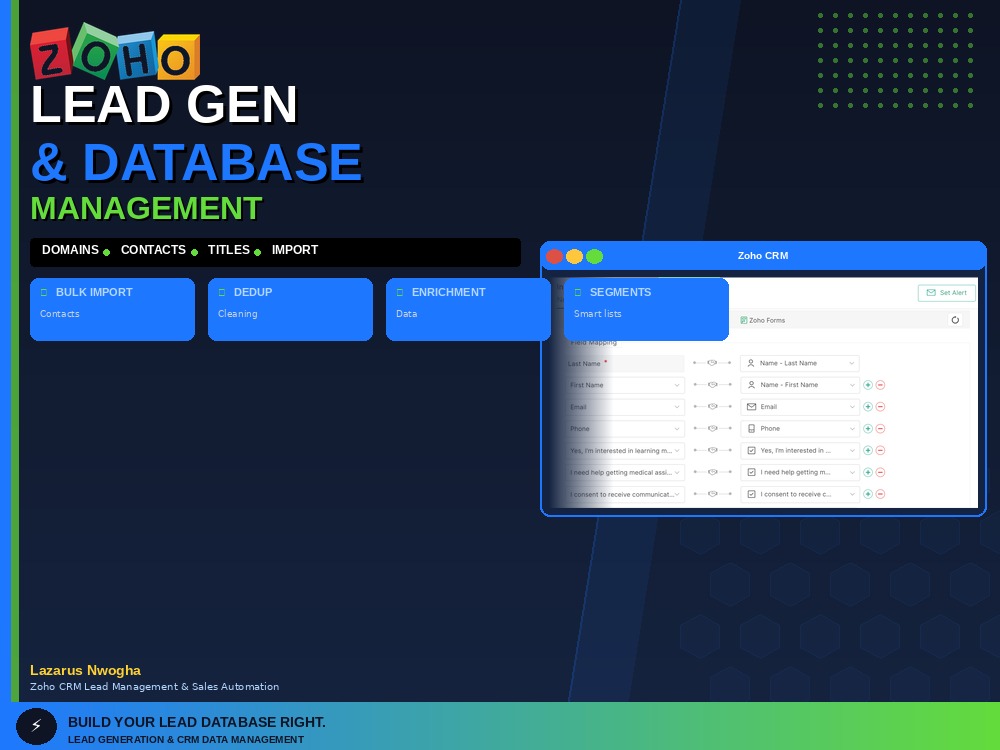Click the Set Alert button
Image resolution: width=1000 pixels, height=750 pixels.
946,293
